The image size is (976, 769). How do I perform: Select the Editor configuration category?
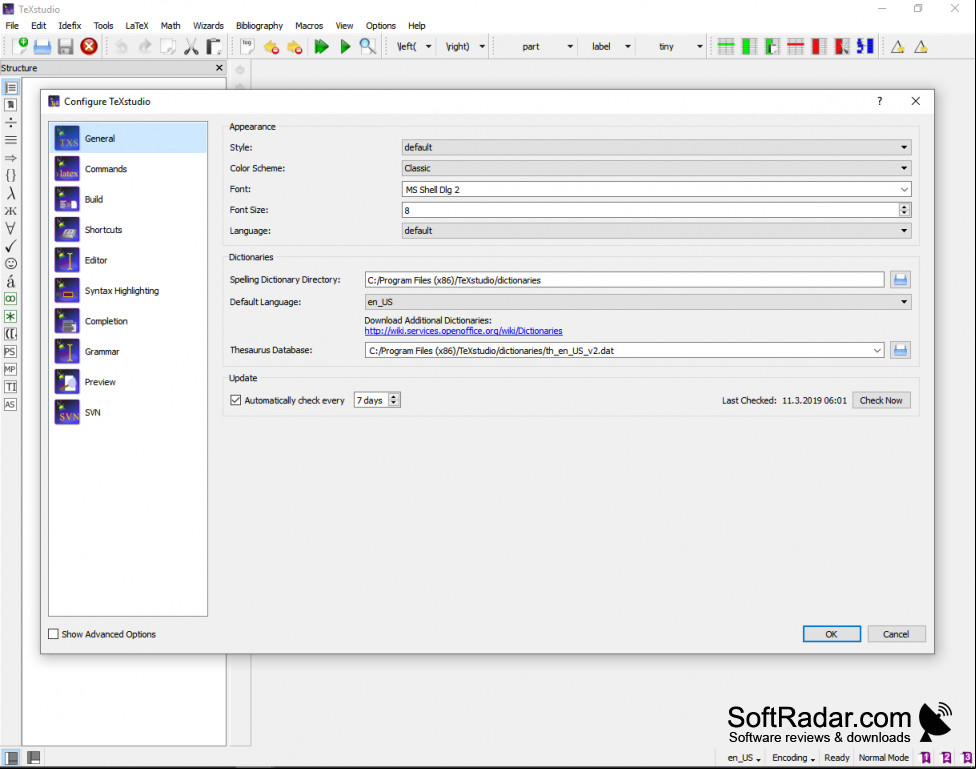click(x=128, y=260)
